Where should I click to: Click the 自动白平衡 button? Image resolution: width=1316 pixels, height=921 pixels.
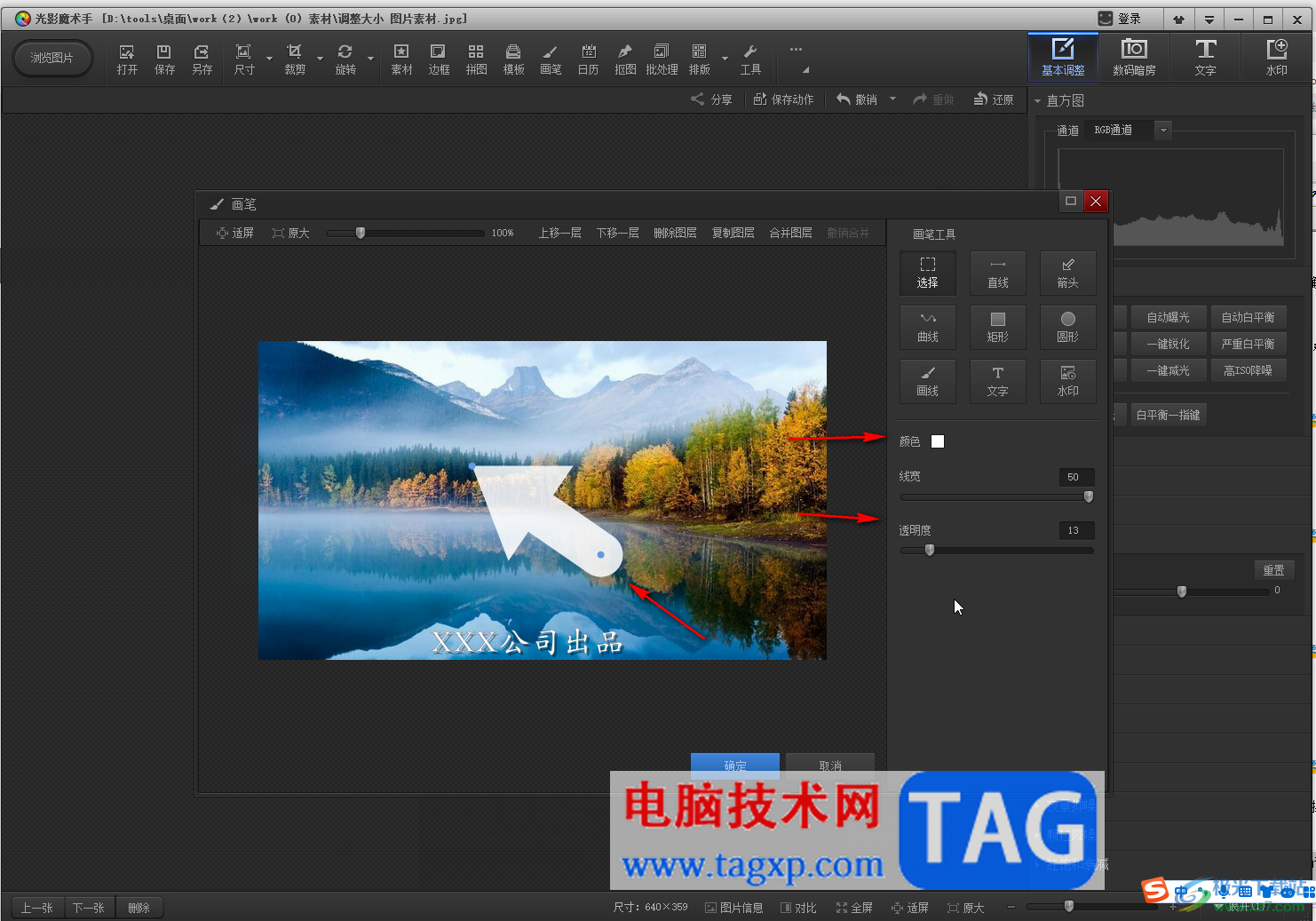[x=1248, y=317]
